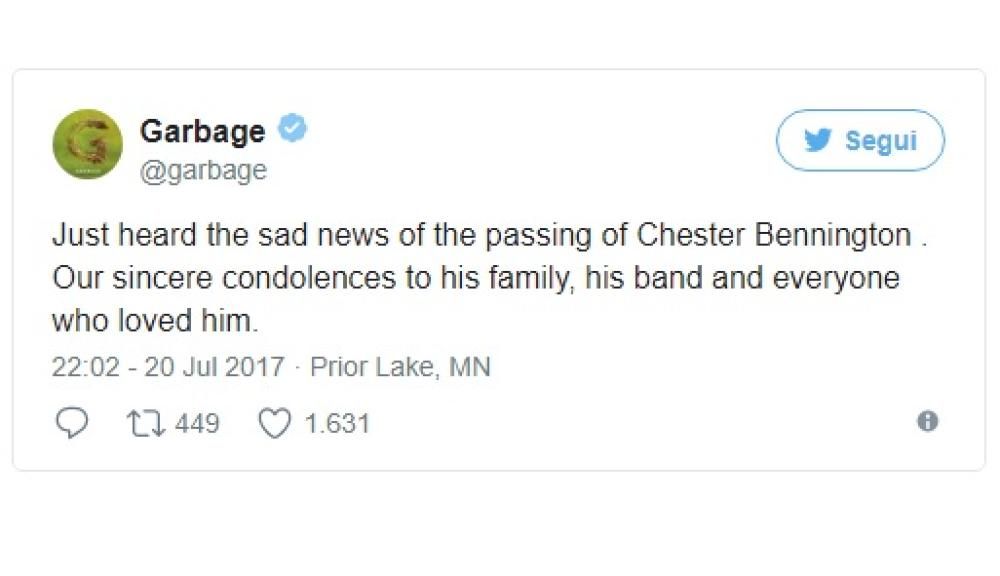Click the Chester Bennington name in tweet

[773, 235]
